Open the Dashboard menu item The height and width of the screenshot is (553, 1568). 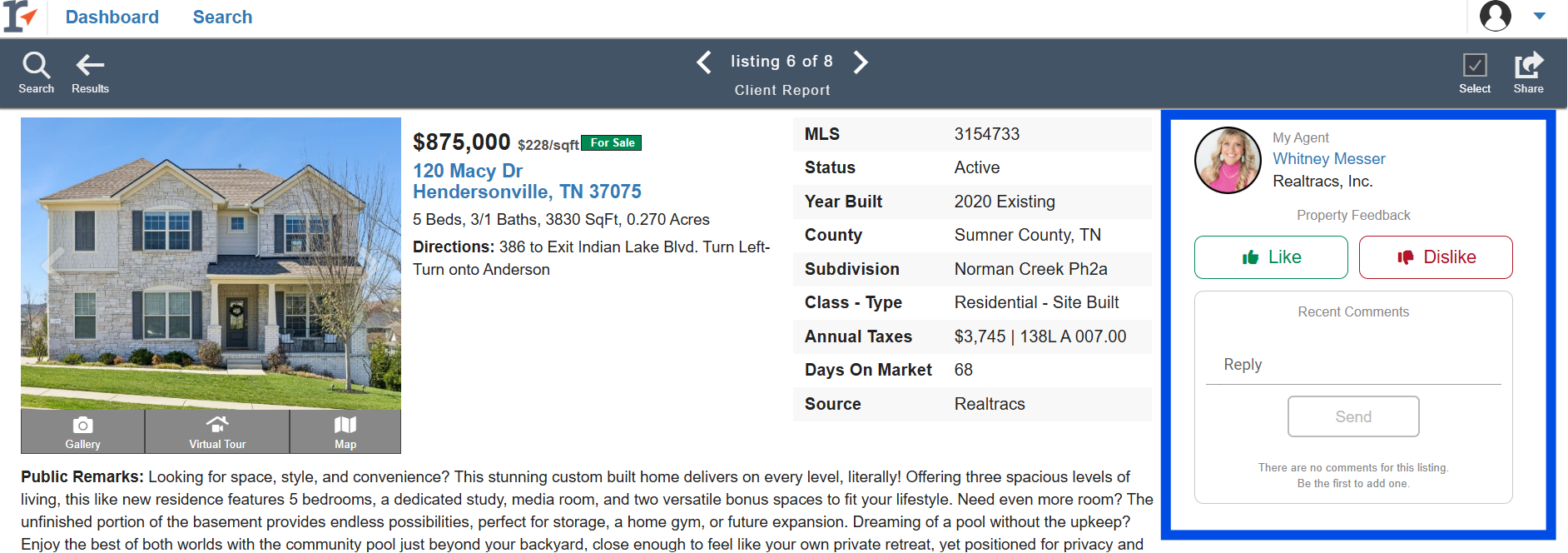point(112,17)
